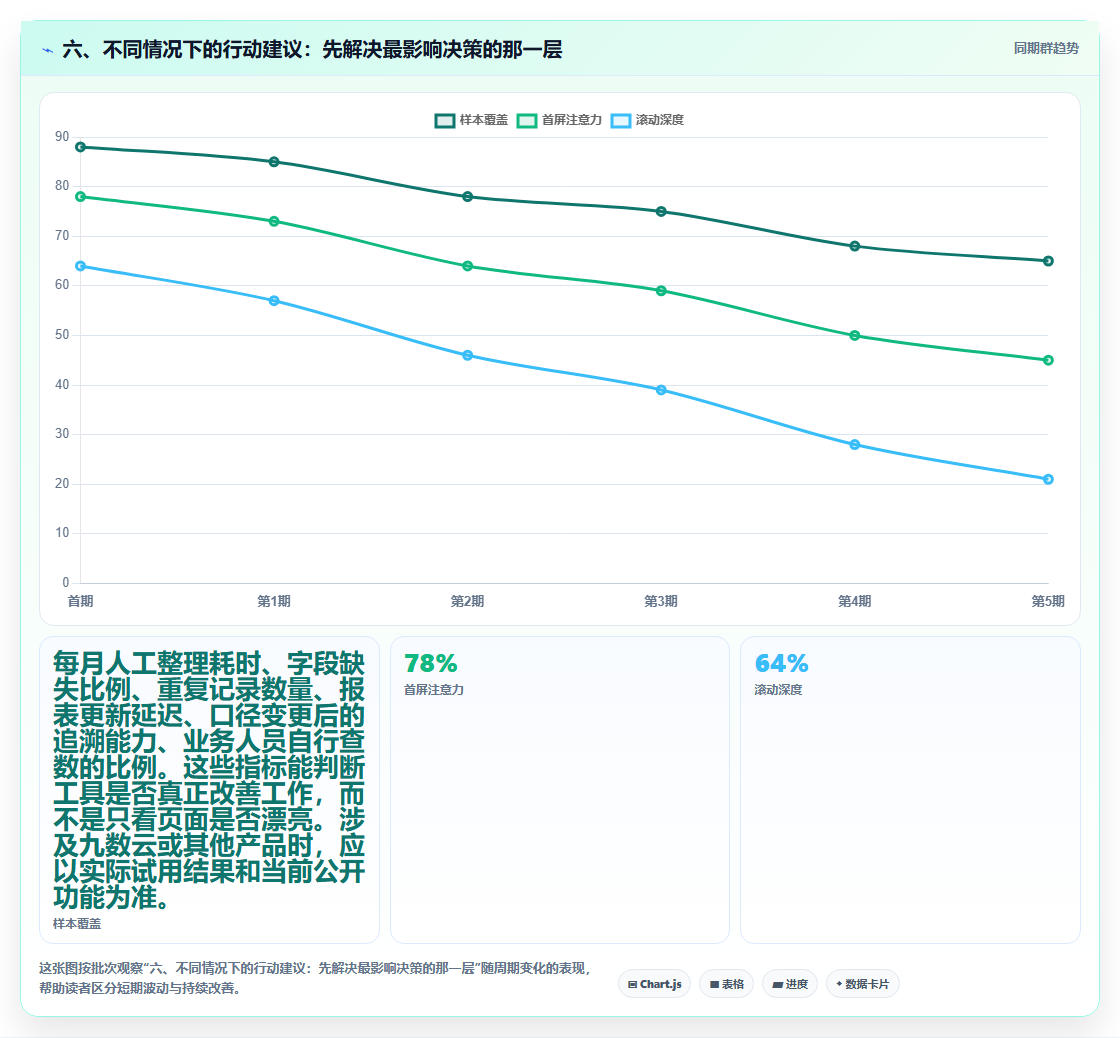
Task: Click the 0 y-axis label
Action: (x=66, y=583)
